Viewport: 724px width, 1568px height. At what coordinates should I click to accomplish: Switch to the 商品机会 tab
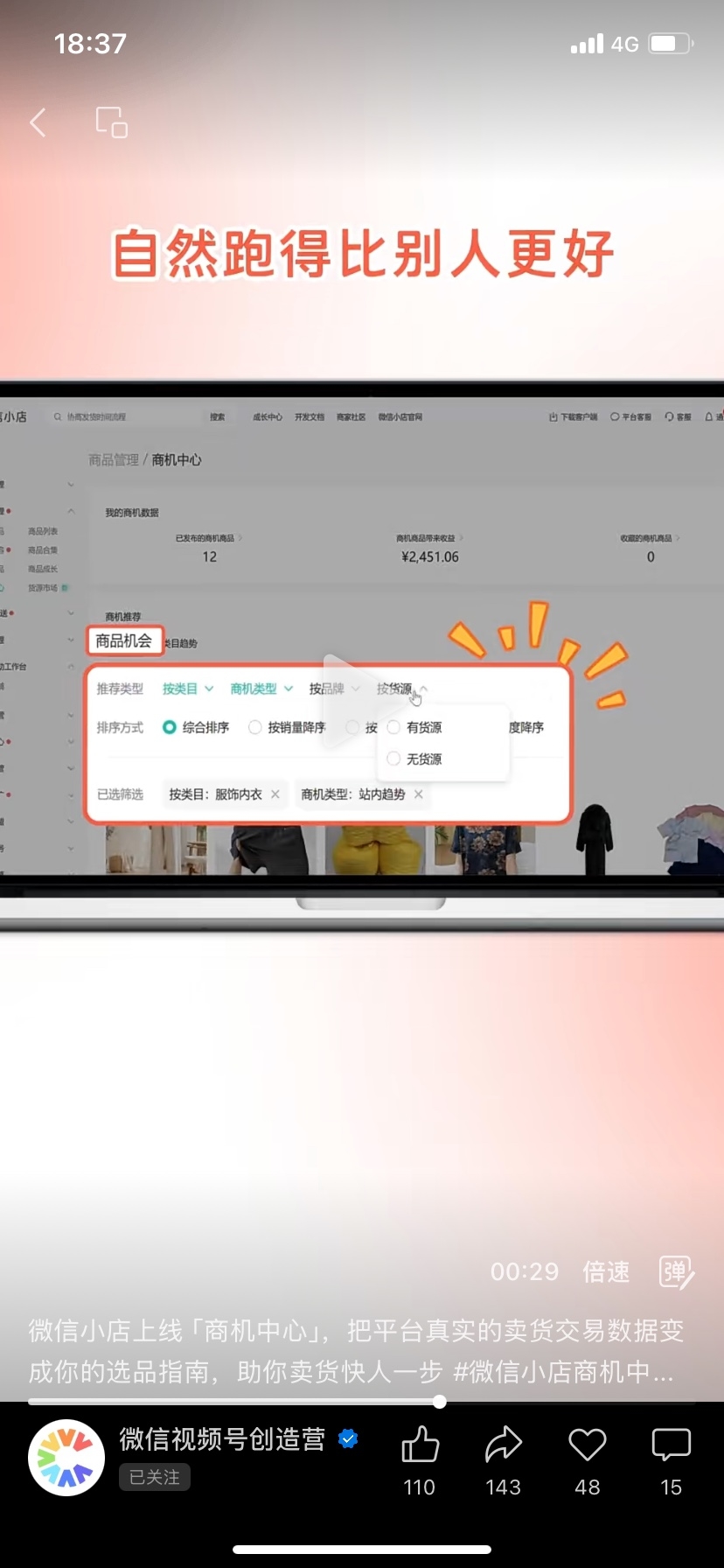pos(124,640)
